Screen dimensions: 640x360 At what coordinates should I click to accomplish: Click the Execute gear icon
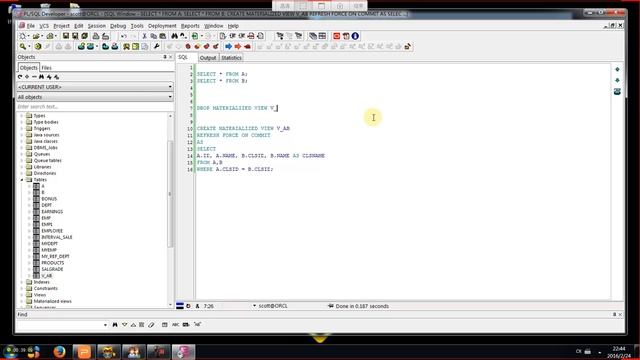tap(38, 47)
